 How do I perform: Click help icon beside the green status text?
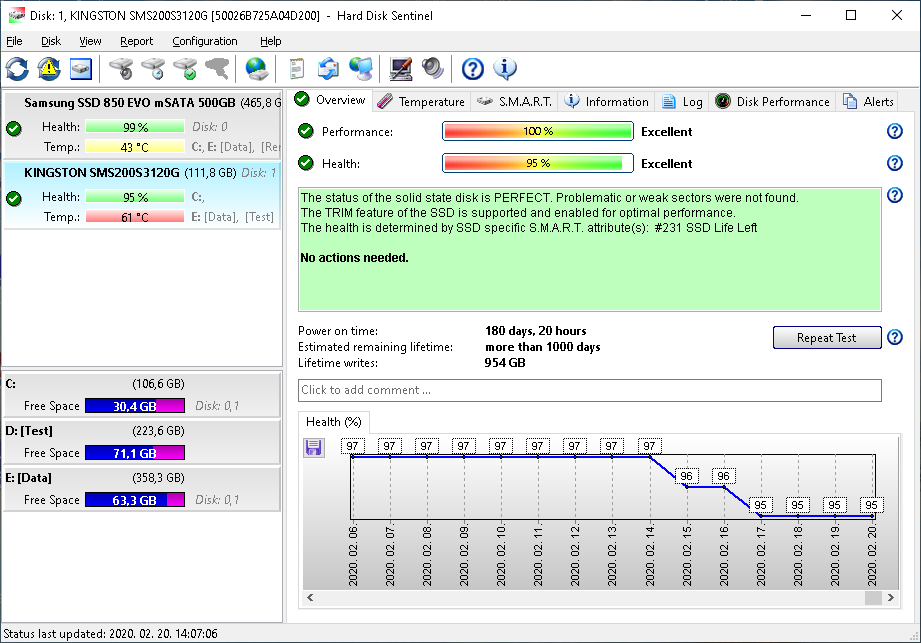point(895,195)
